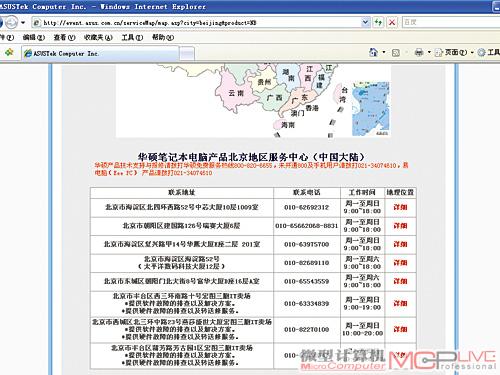The image size is (500, 375).
Task: Open the 页面(P) toolbar menu
Action: point(454,52)
